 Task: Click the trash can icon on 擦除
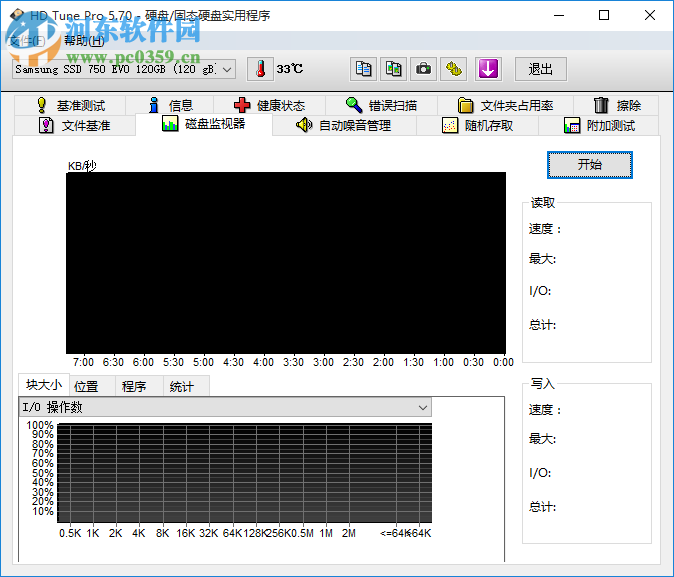click(x=601, y=105)
